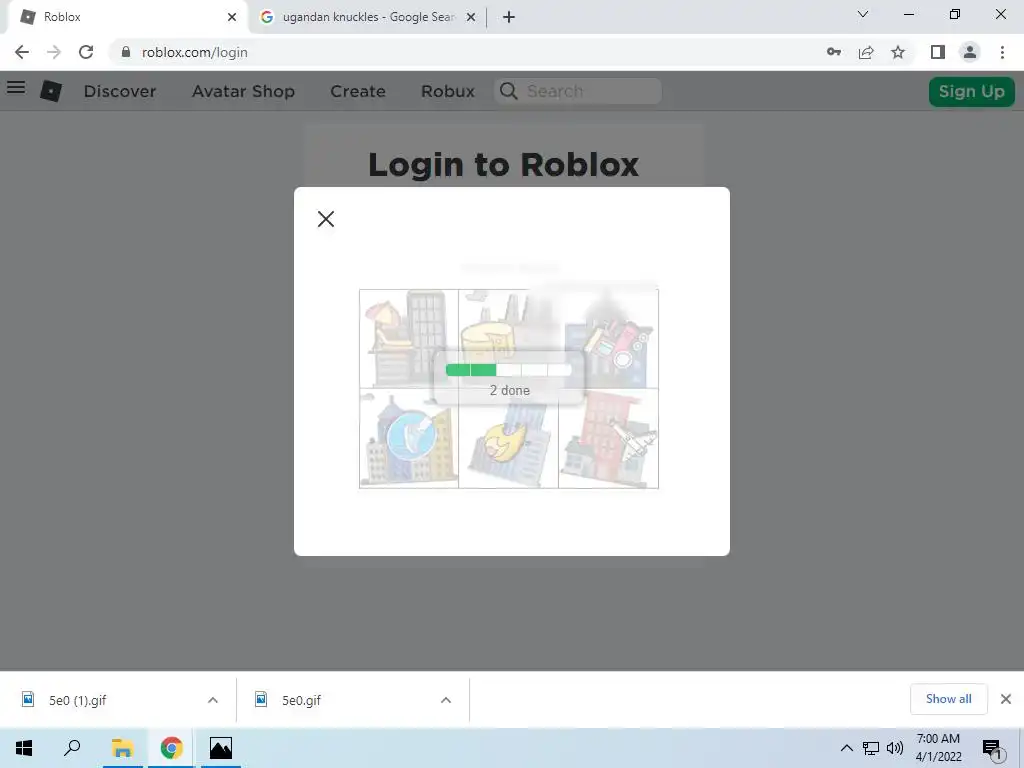1024x768 pixels.
Task: Open the Windows Start menu
Action: pos(24,748)
